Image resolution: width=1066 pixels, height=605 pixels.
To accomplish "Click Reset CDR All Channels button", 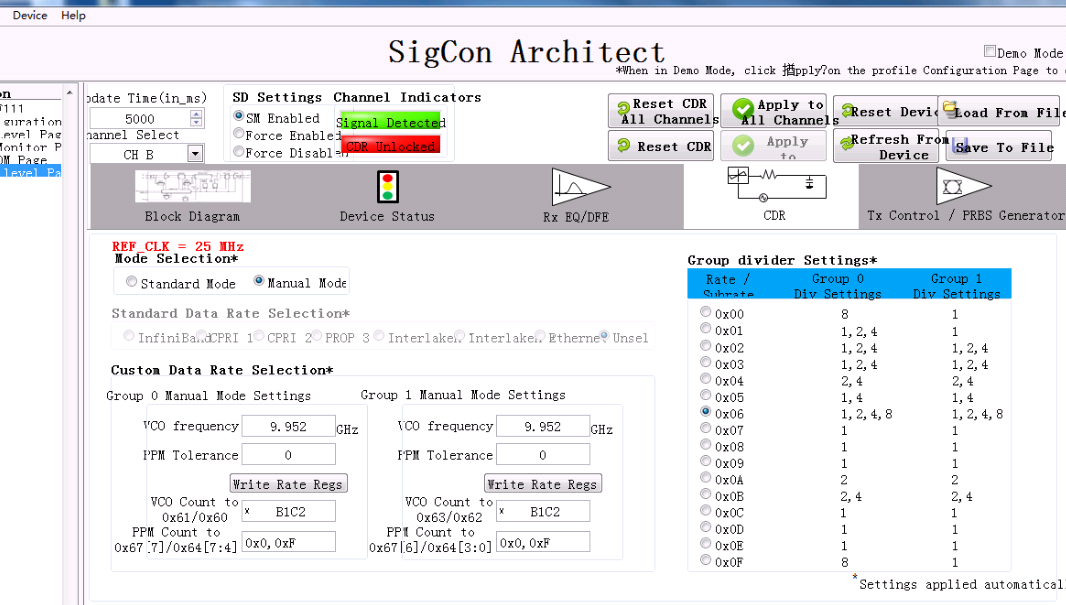I will point(661,111).
